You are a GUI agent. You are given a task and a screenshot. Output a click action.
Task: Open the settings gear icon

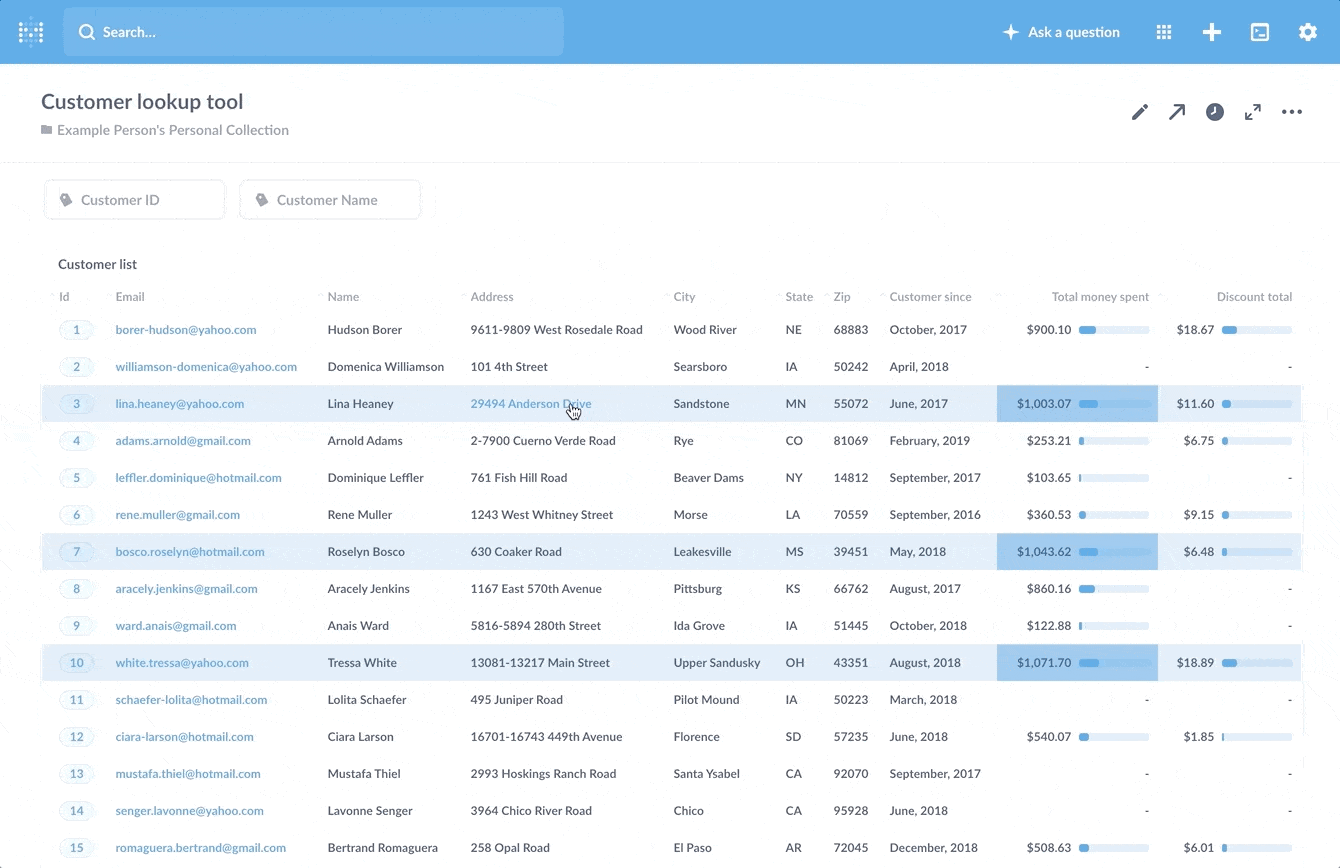coord(1308,32)
